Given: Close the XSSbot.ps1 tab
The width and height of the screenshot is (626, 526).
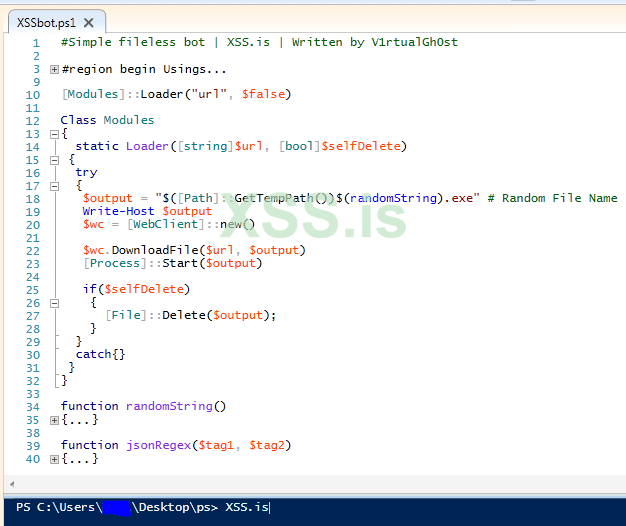Looking at the screenshot, I should tap(89, 23).
